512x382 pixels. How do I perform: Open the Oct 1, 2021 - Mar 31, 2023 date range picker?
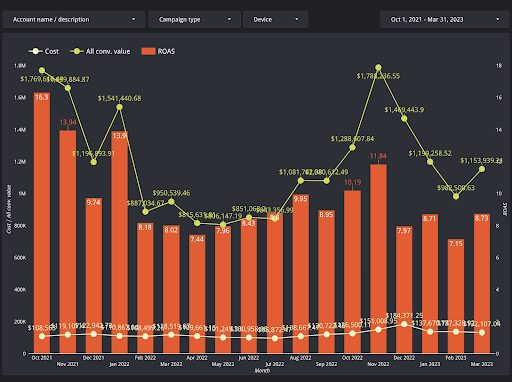point(445,19)
